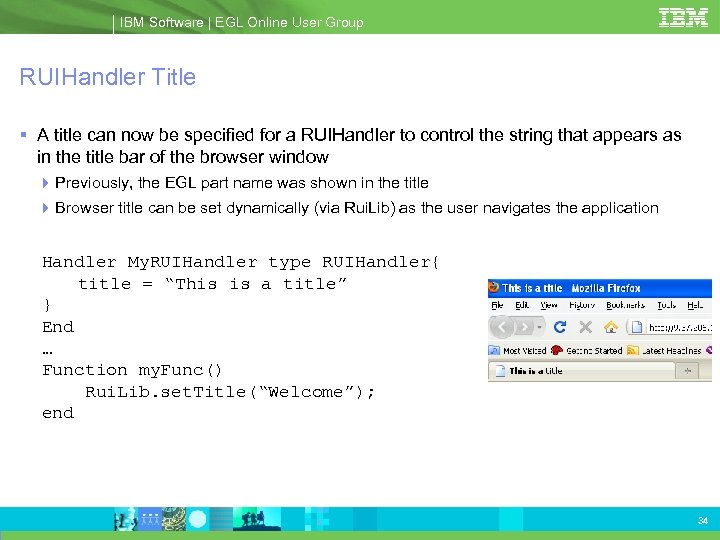The width and height of the screenshot is (720, 540).
Task: Click the page identity icon in address bar
Action: pos(636,327)
